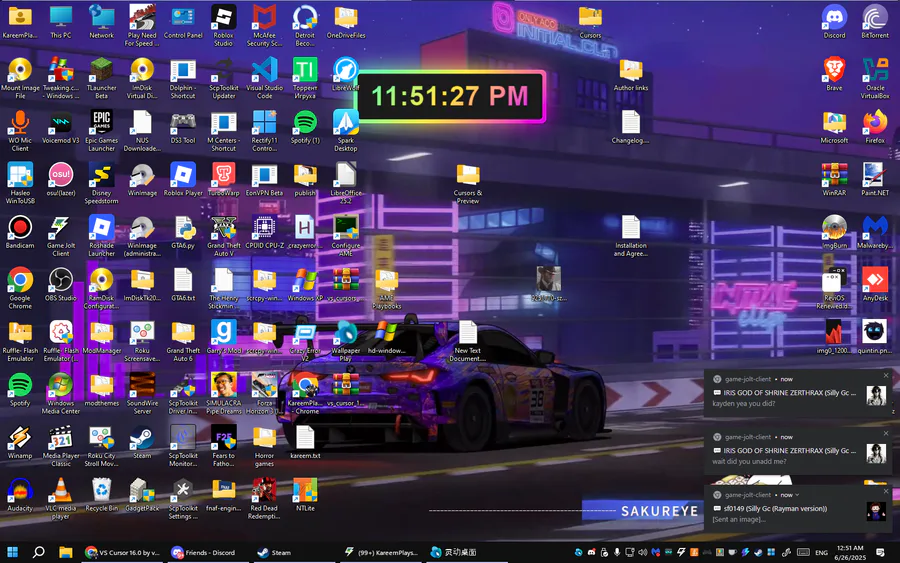Screen dimensions: 900x563
Task: Open the sf0149 "Sent an image" notification
Action: (798, 509)
